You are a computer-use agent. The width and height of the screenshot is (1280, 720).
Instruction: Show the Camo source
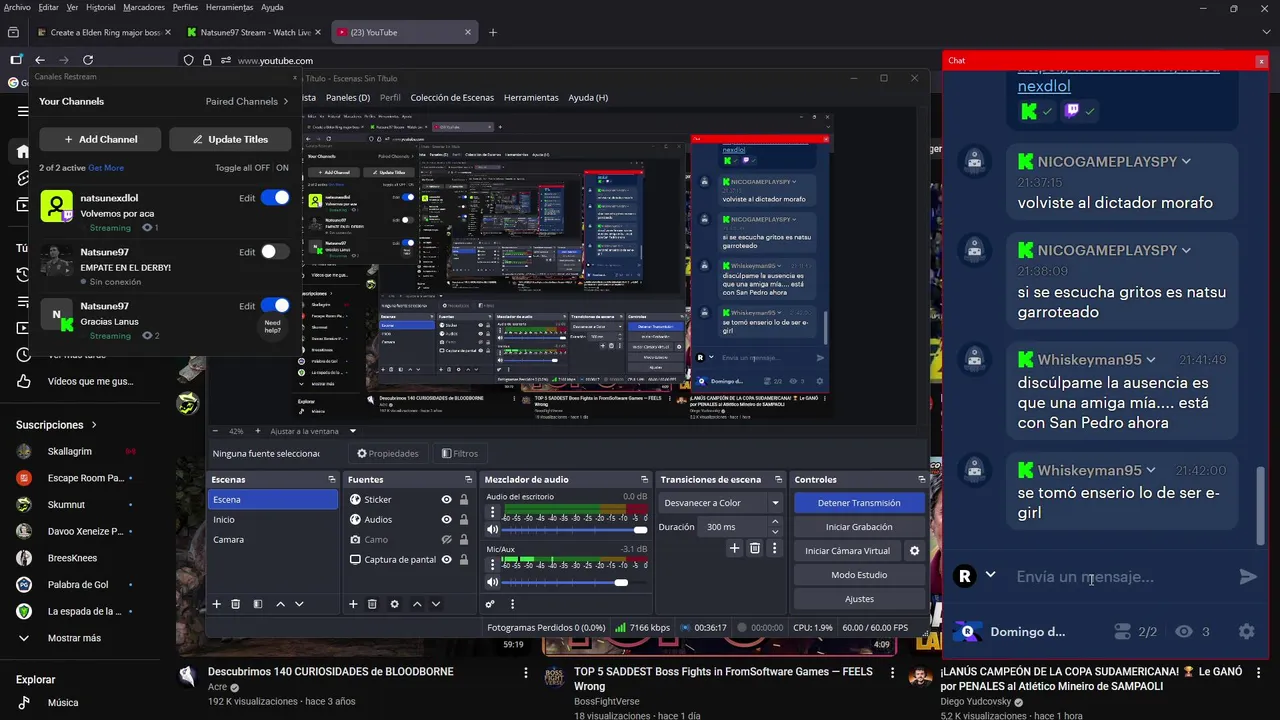(447, 540)
